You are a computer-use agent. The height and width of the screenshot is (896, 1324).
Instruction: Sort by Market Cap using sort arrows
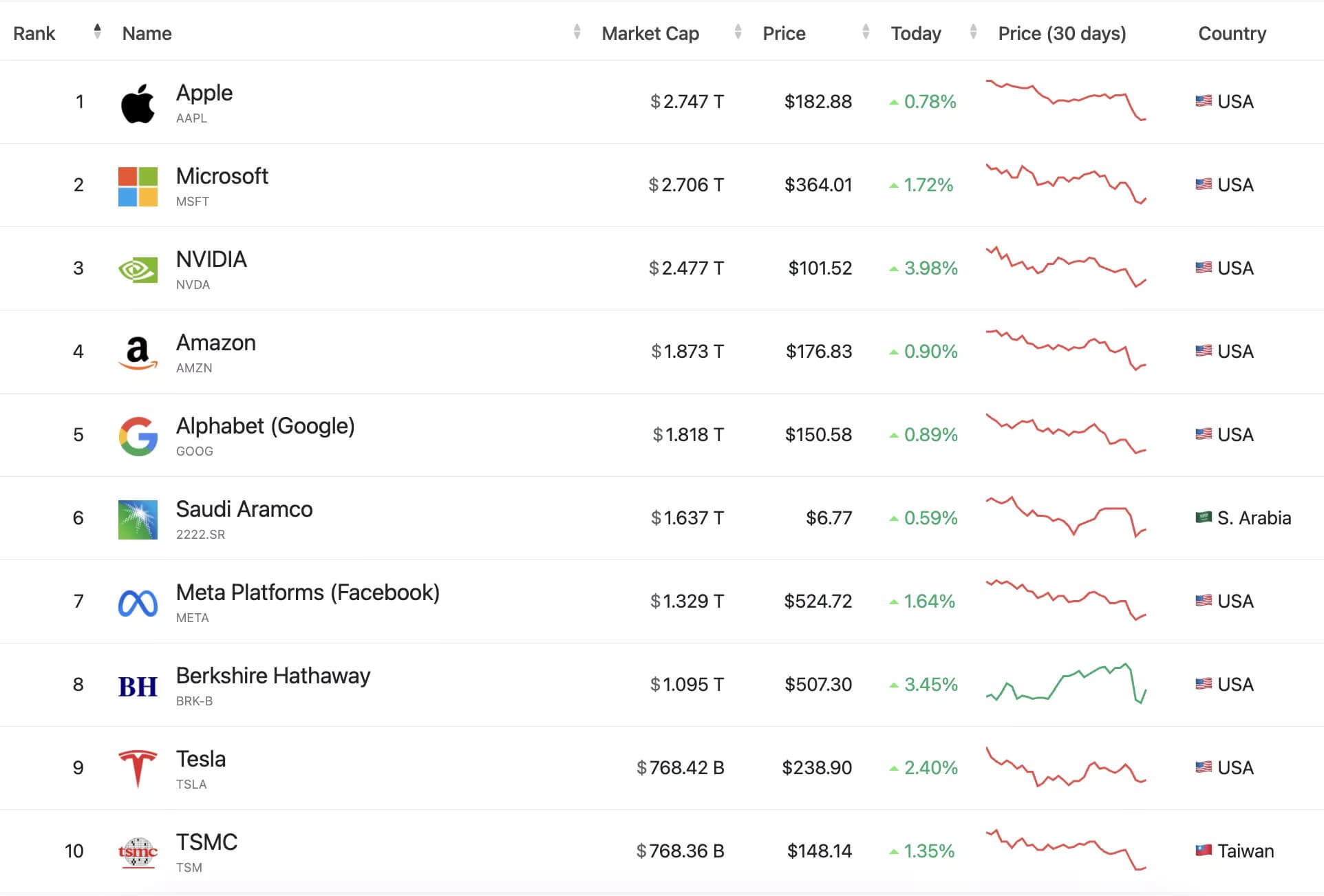738,31
